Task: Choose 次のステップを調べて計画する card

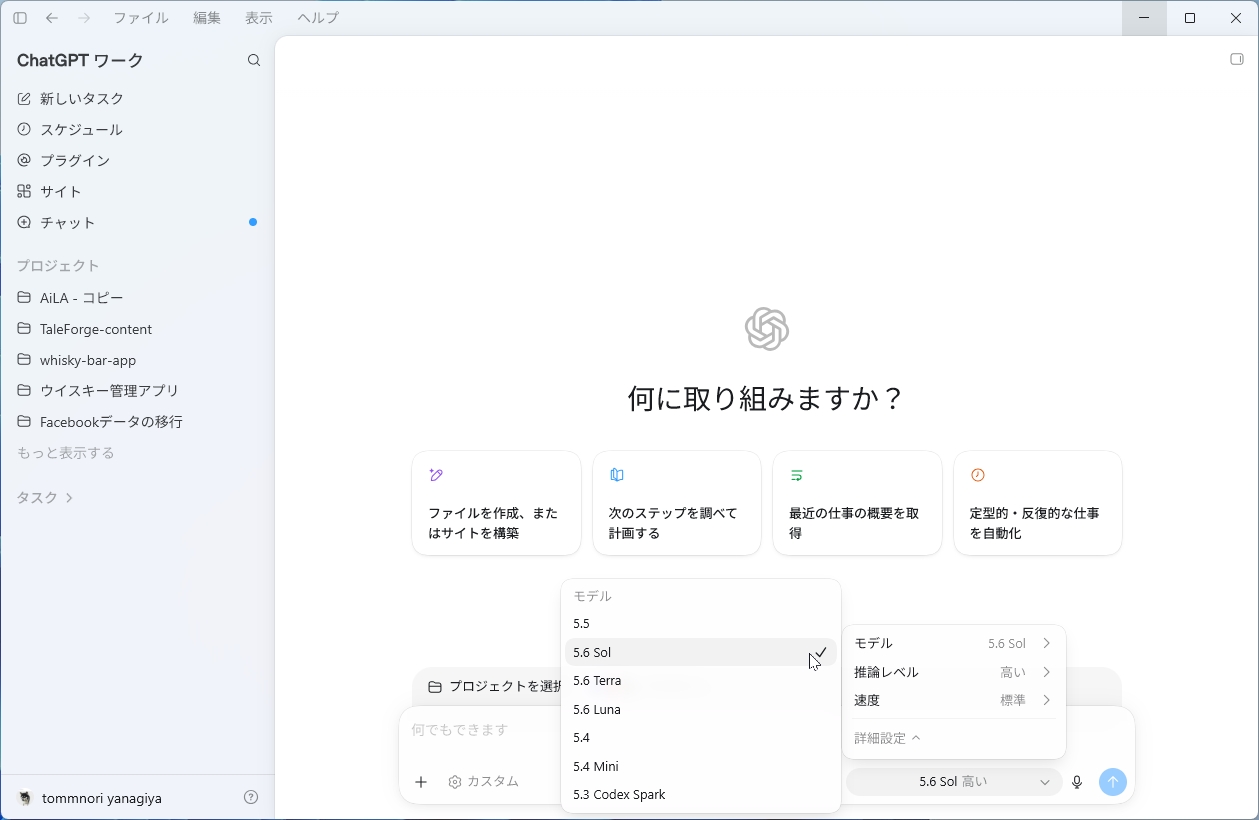Action: click(x=677, y=503)
